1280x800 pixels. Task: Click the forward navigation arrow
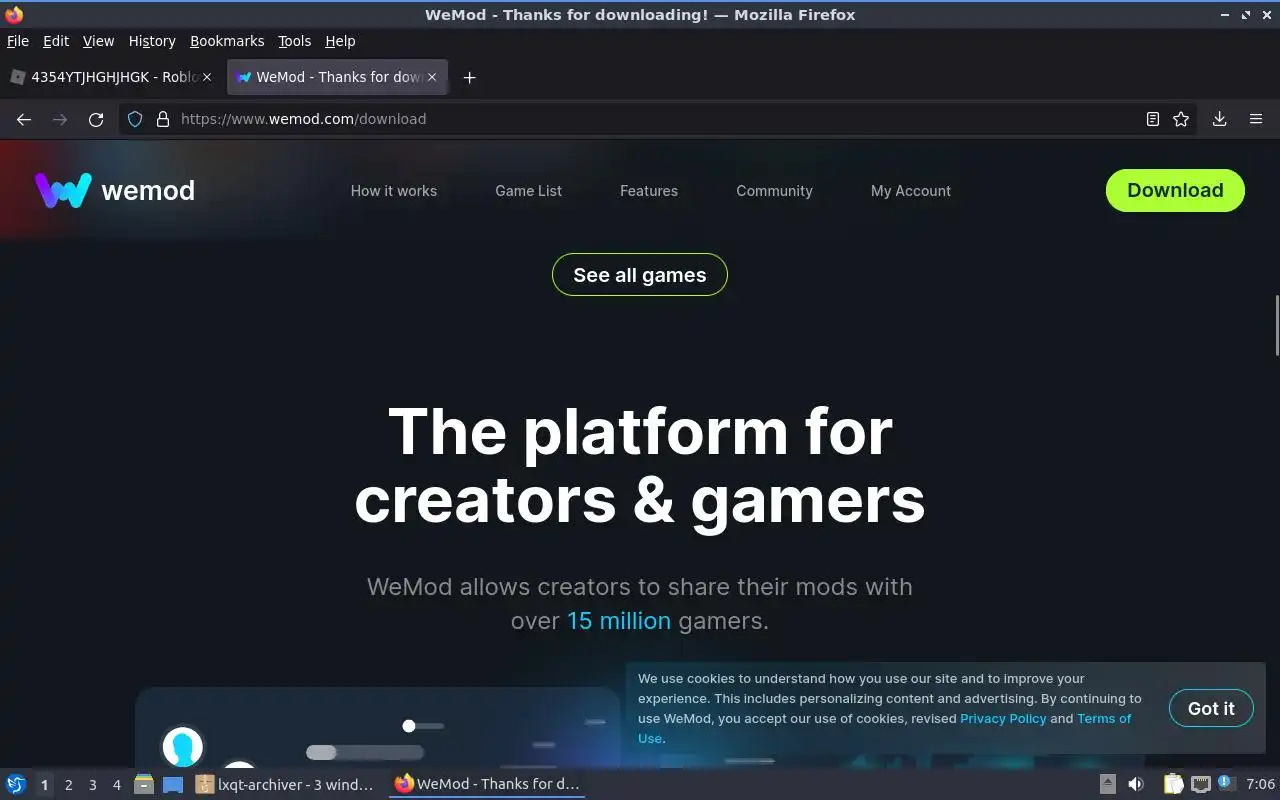pos(60,119)
